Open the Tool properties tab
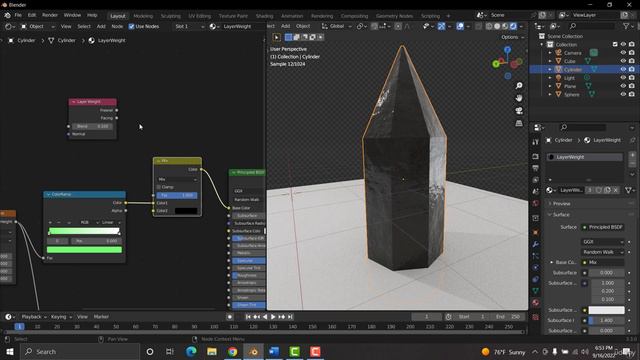 tap(536, 142)
